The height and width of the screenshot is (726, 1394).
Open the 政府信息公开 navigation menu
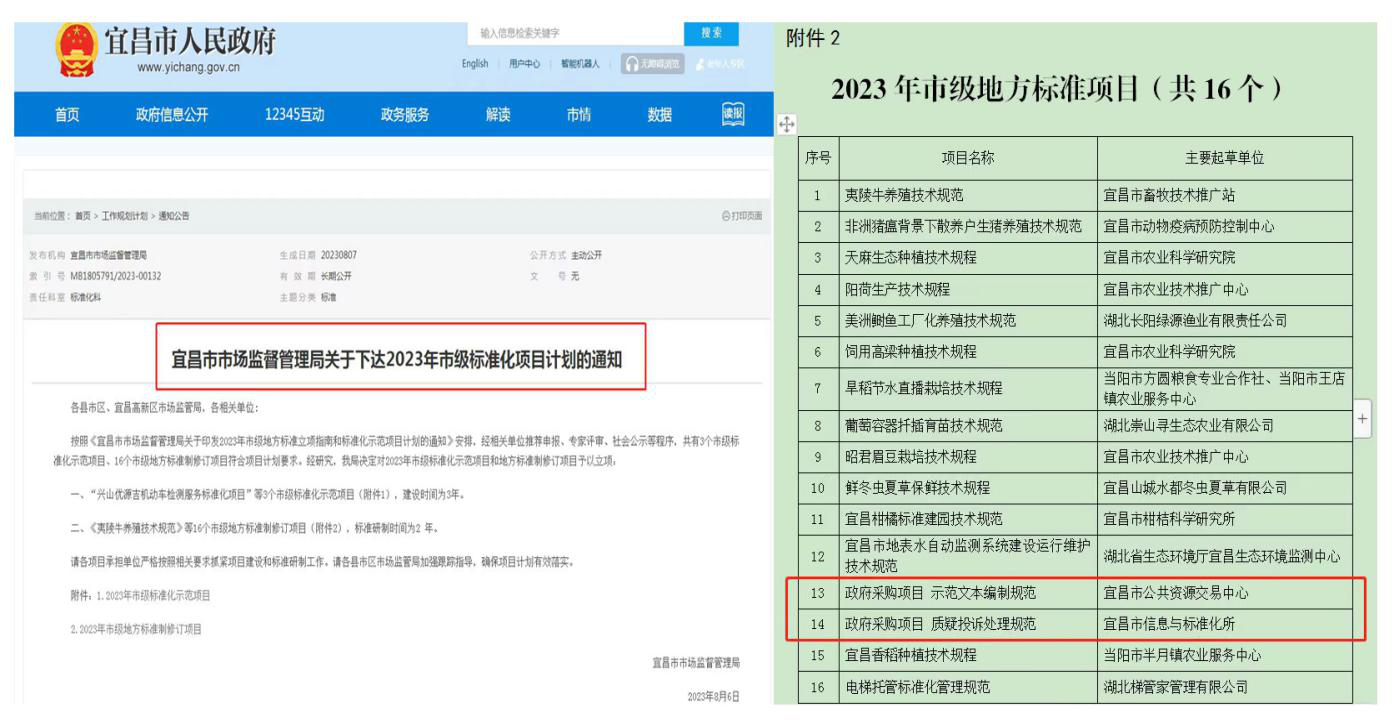click(172, 115)
